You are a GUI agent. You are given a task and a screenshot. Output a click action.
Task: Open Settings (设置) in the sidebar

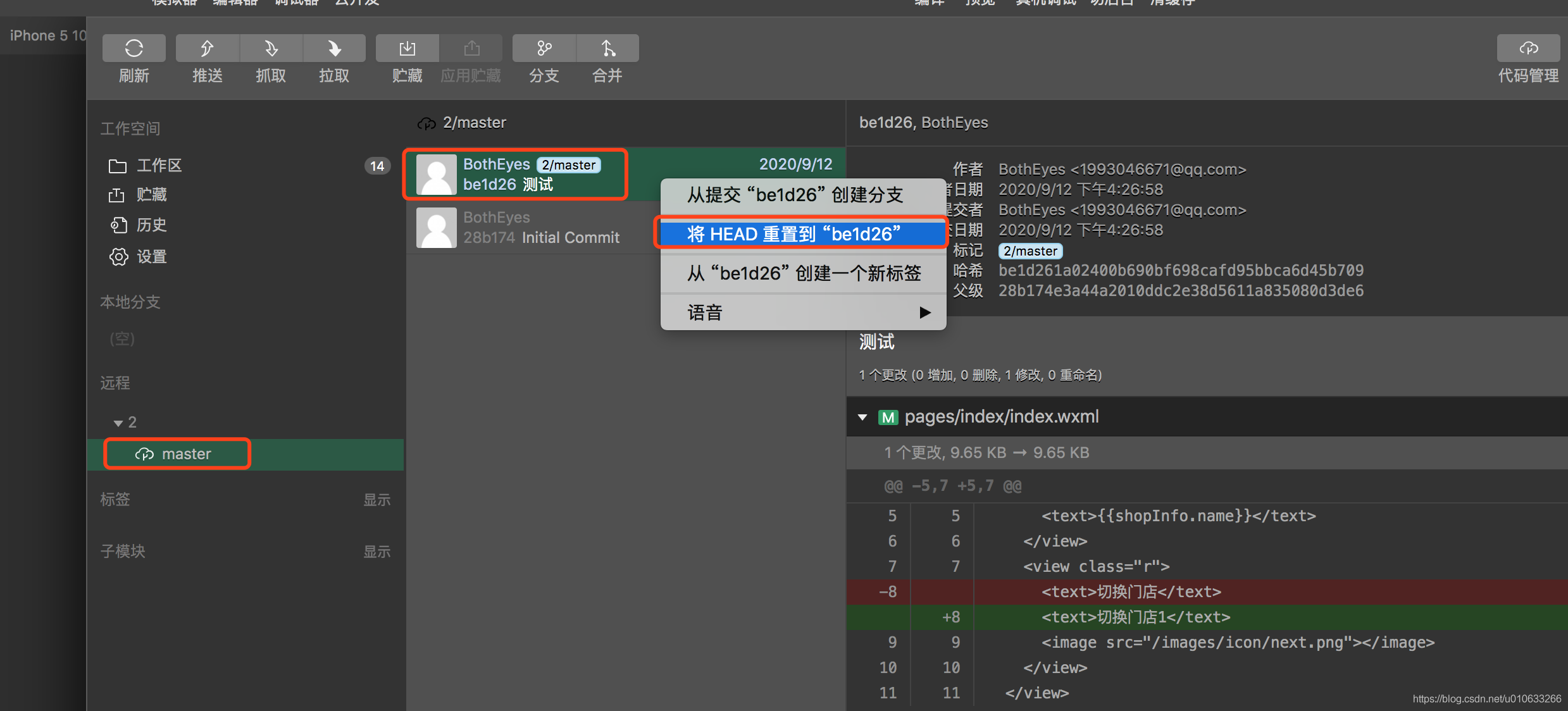pyautogui.click(x=152, y=257)
